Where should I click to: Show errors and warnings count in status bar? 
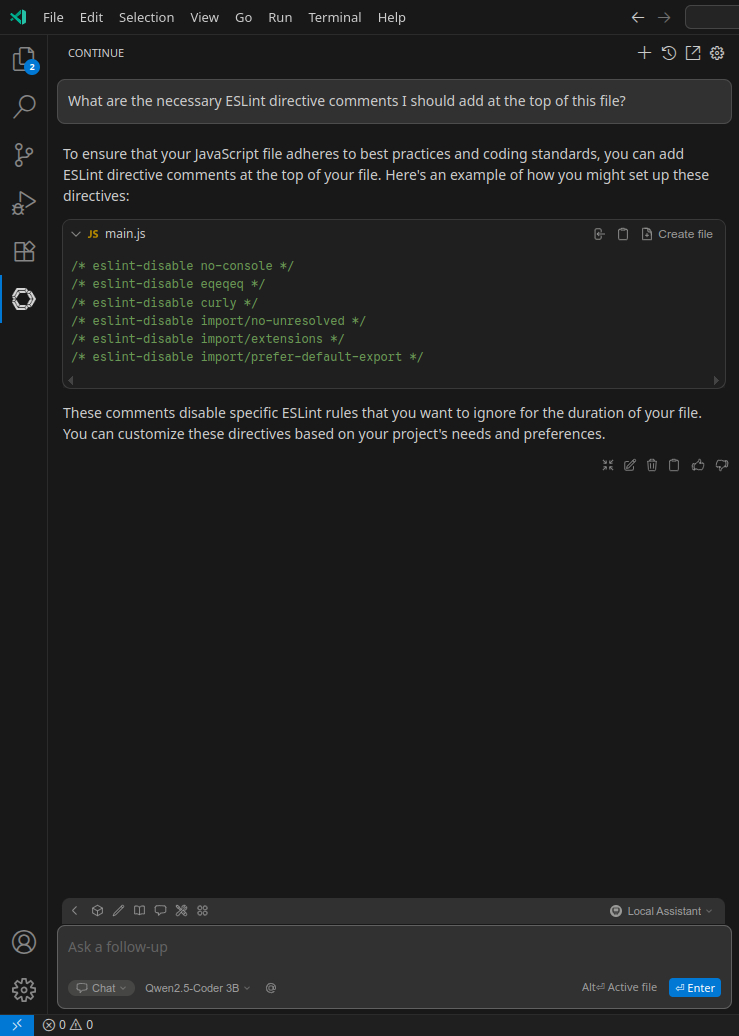pyautogui.click(x=68, y=1025)
